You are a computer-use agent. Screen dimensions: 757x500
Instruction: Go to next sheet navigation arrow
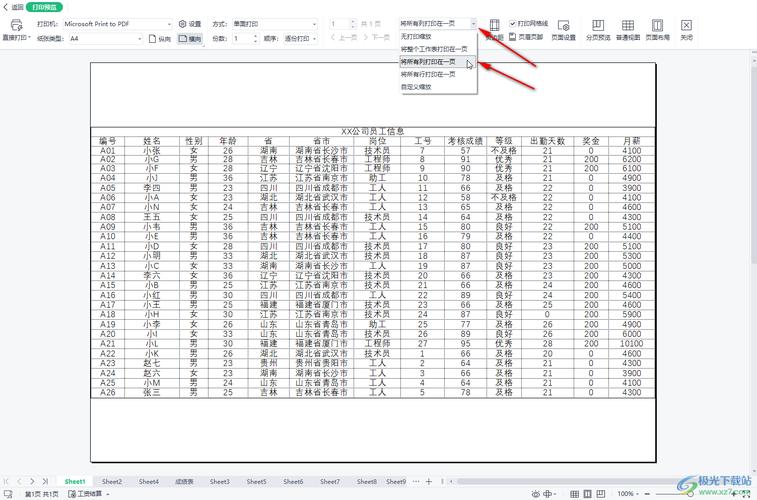(x=32, y=481)
